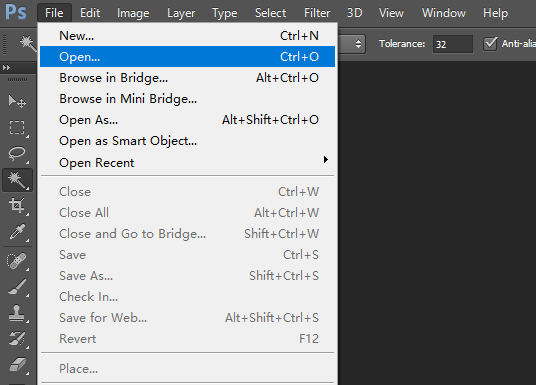
Task: Click the Close All menu entry
Action: (187, 213)
